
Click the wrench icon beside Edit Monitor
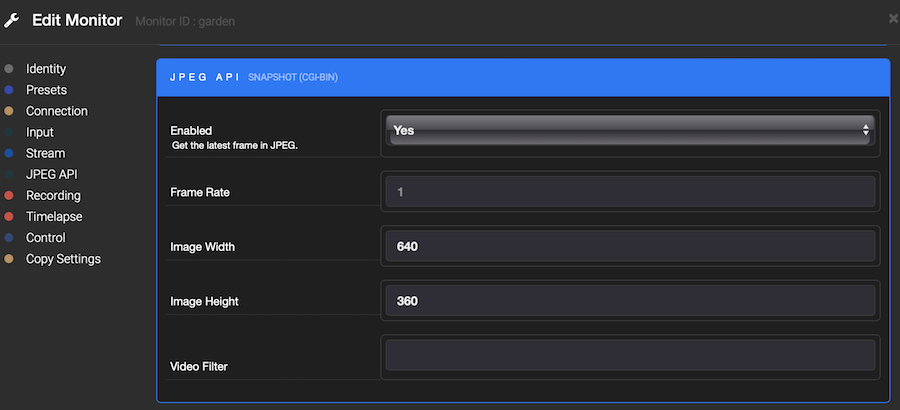point(13,20)
